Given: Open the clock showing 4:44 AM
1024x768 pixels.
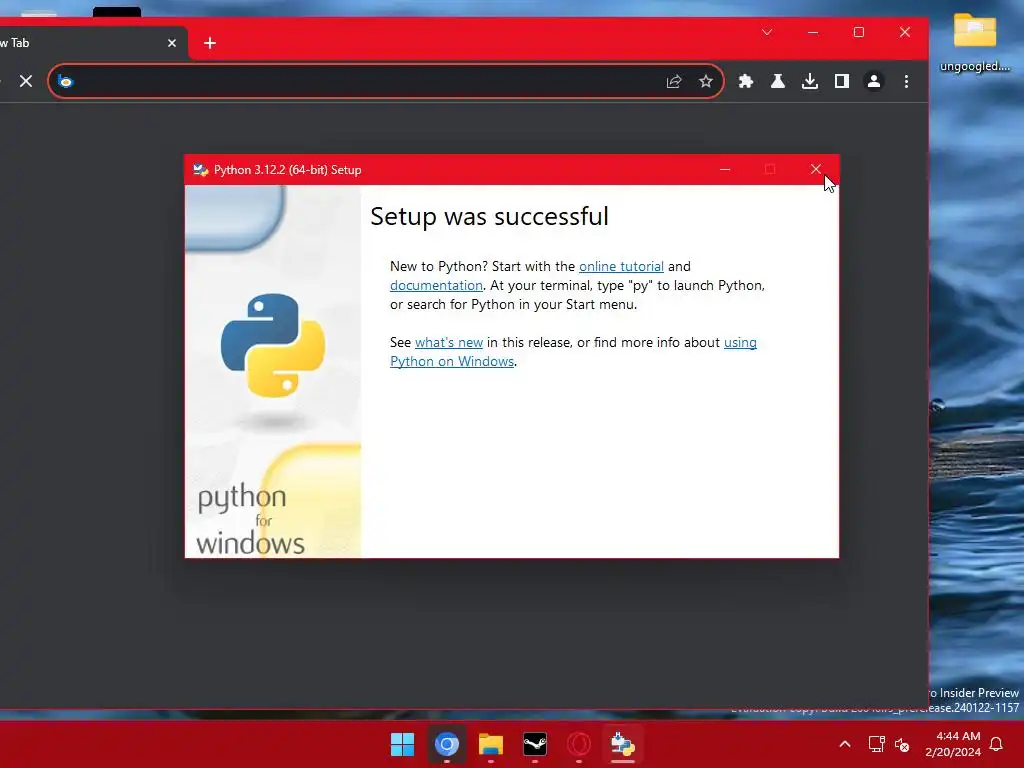Looking at the screenshot, I should coord(953,744).
